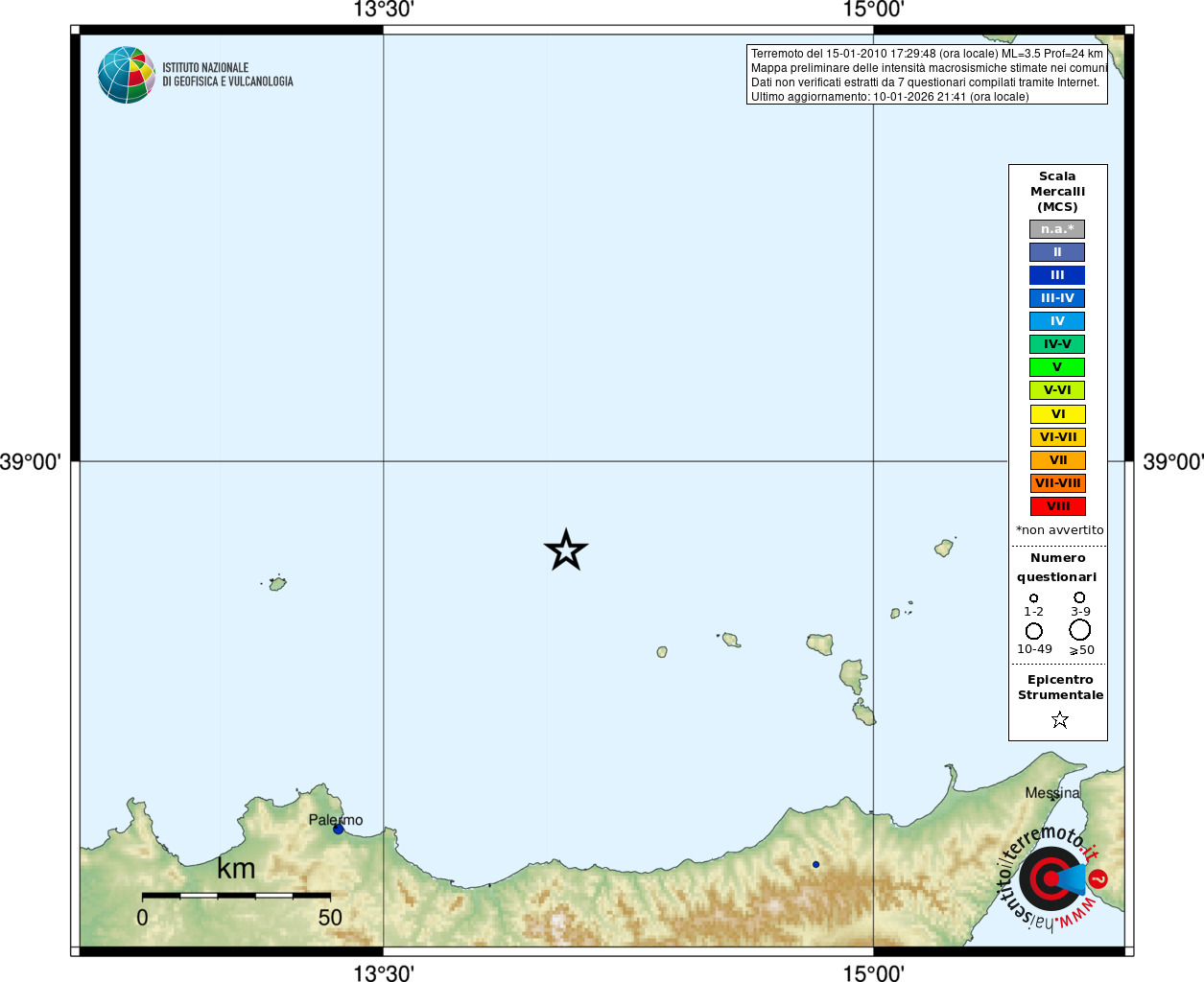Image resolution: width=1204 pixels, height=982 pixels.
Task: Click the INGV globe logo
Action: 127,75
